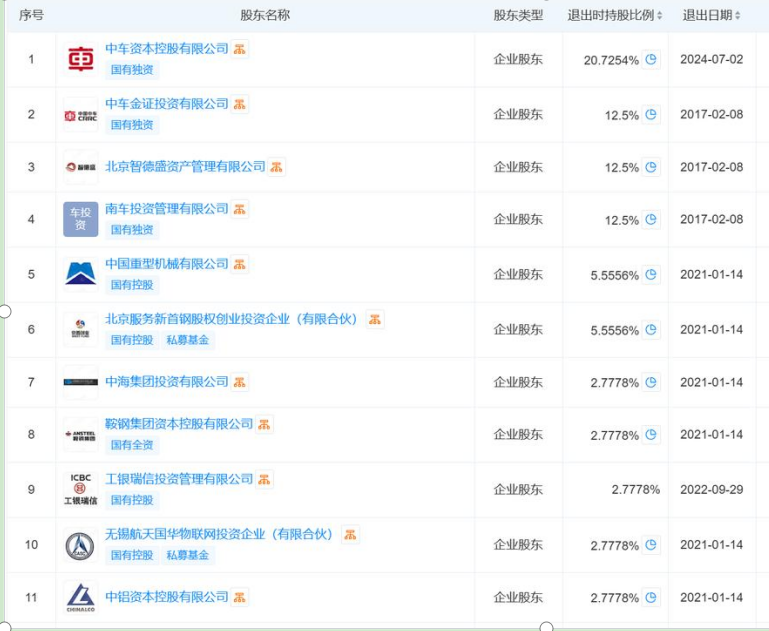Open 南车投资管理有限公司 company link
This screenshot has width=769, height=631.
[167, 209]
